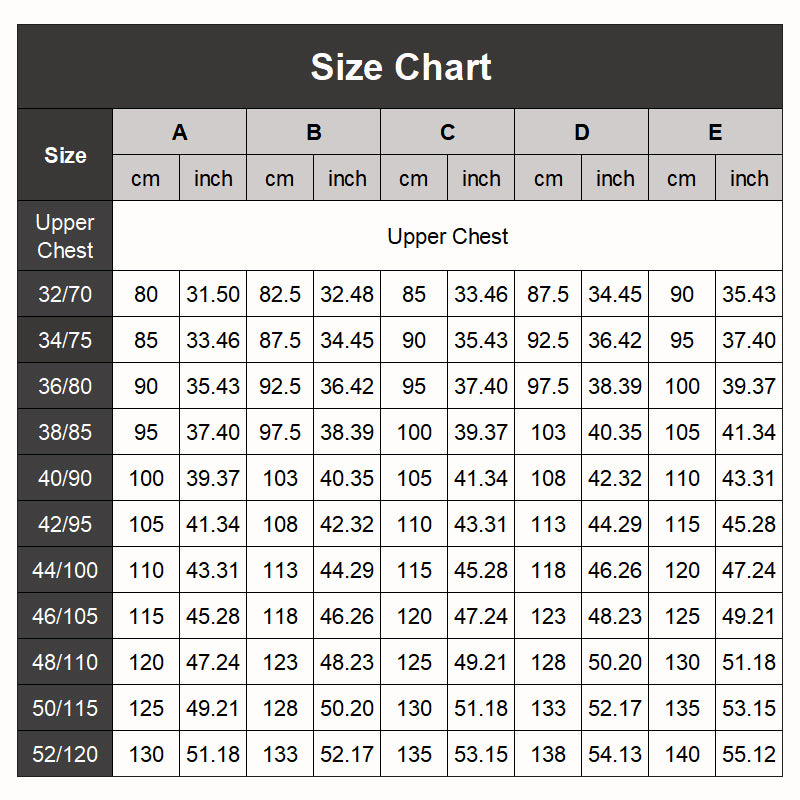Viewport: 800px width, 800px height.
Task: Select the column C header
Action: [447, 132]
